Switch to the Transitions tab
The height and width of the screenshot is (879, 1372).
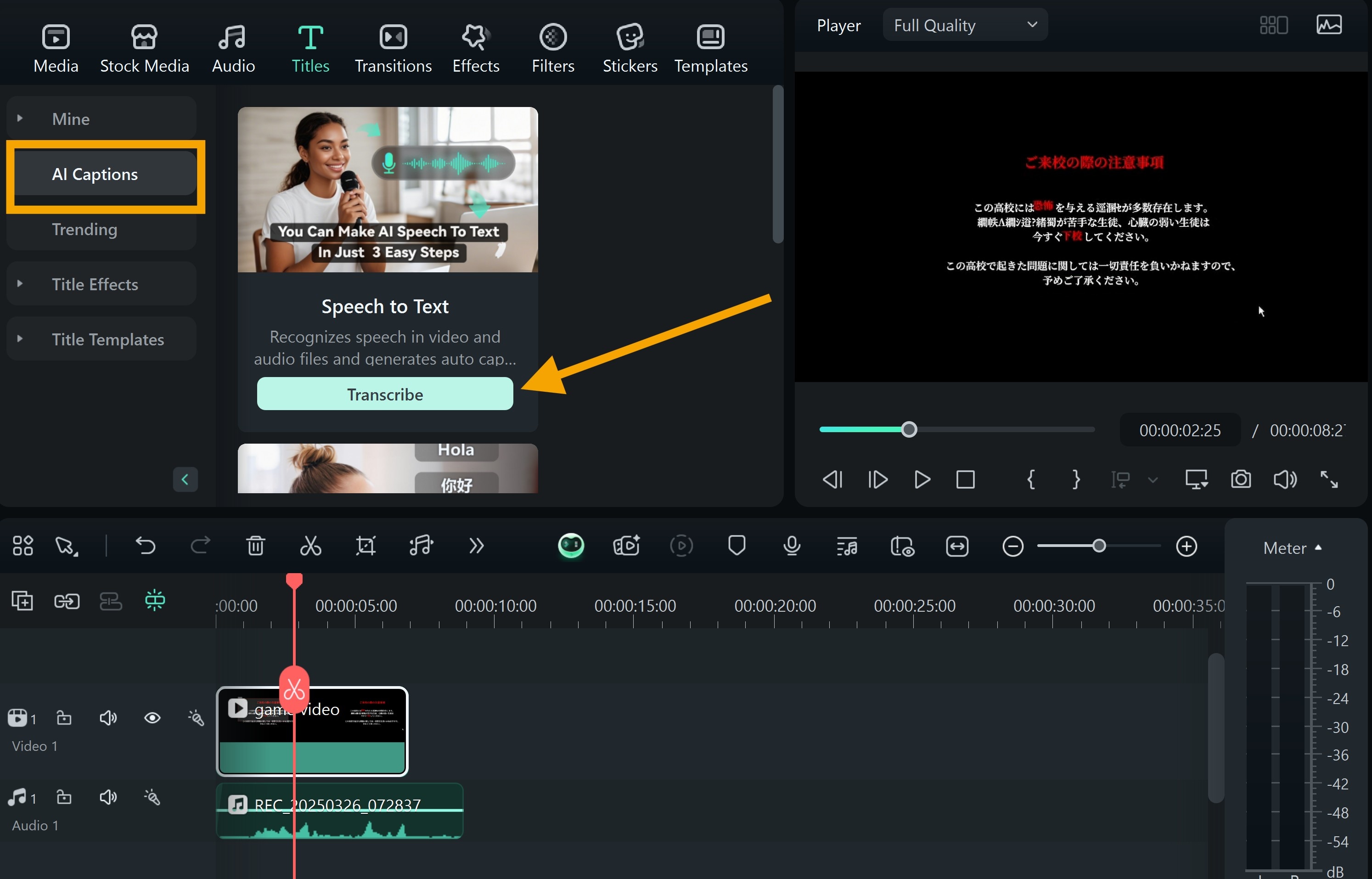393,49
